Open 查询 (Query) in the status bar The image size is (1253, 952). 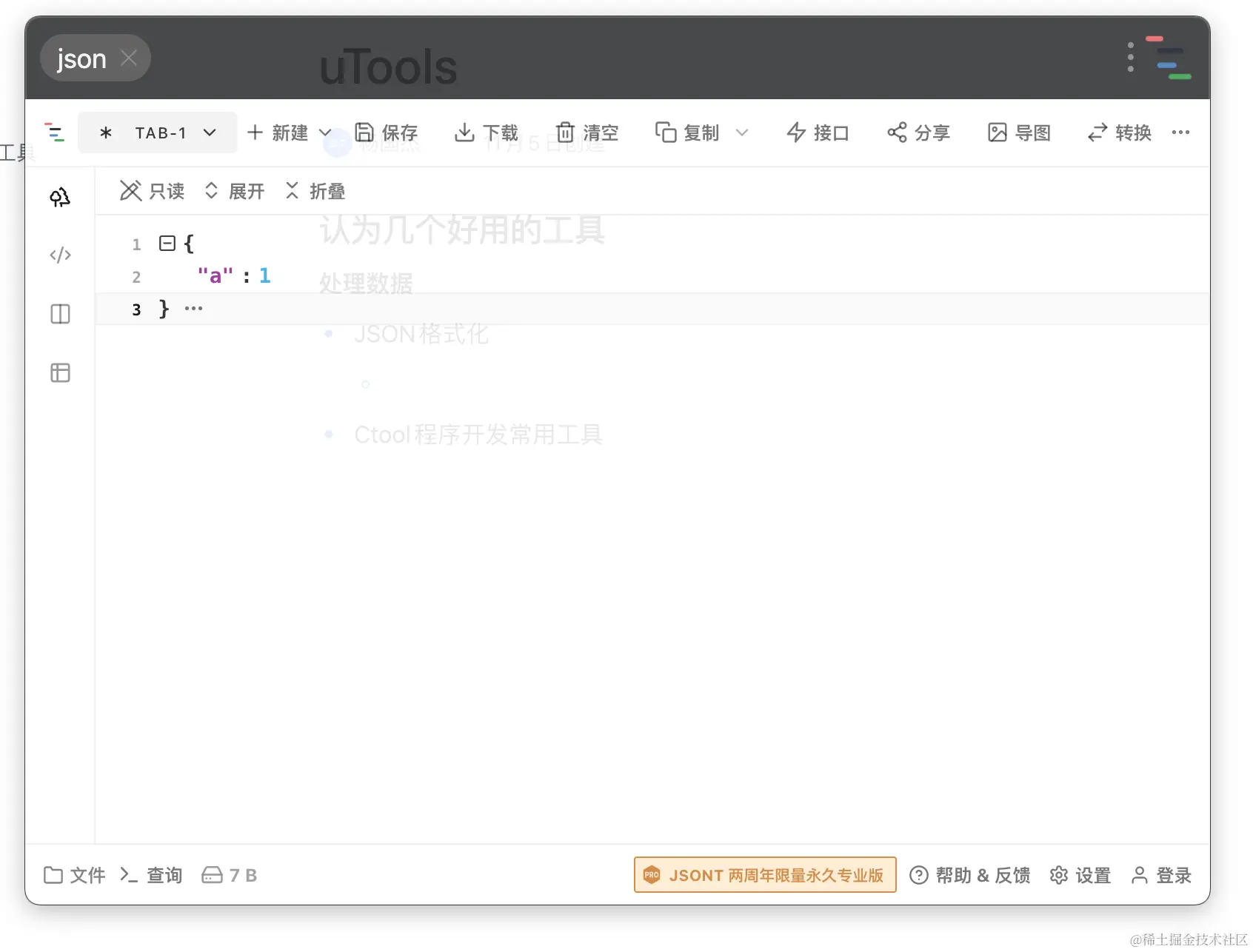pos(151,875)
